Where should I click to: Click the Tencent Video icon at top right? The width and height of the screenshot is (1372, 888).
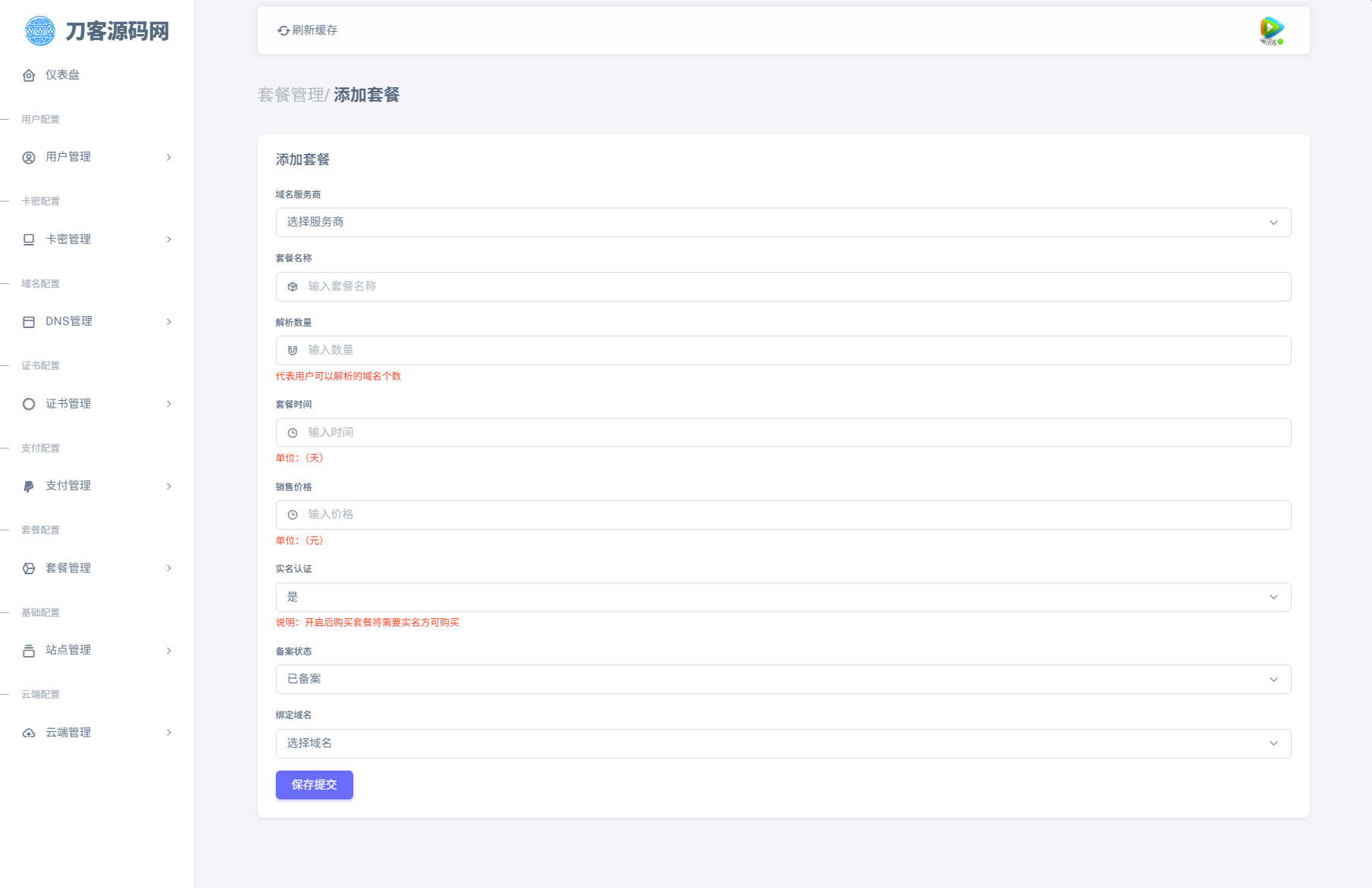pos(1270,28)
